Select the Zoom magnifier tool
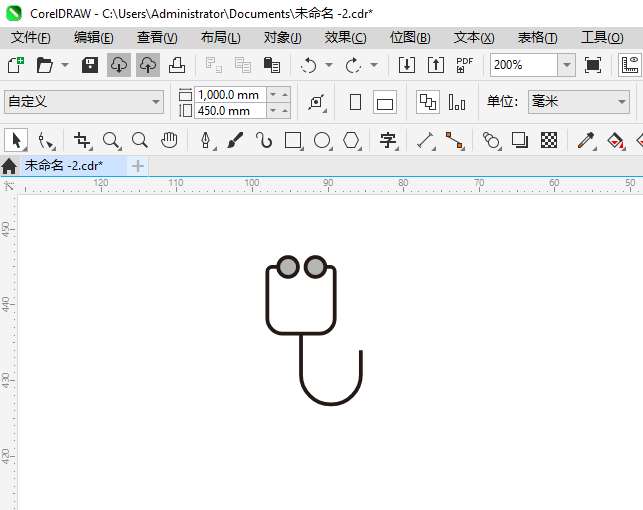The height and width of the screenshot is (510, 643). pyautogui.click(x=111, y=140)
